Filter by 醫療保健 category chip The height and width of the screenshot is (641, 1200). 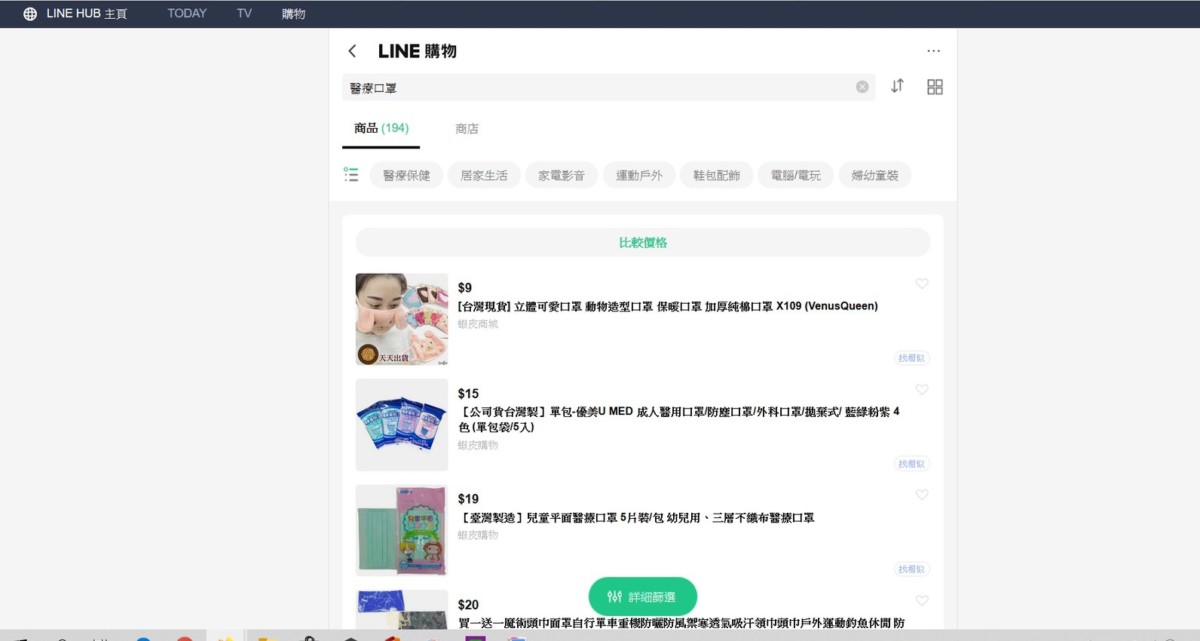click(x=406, y=175)
